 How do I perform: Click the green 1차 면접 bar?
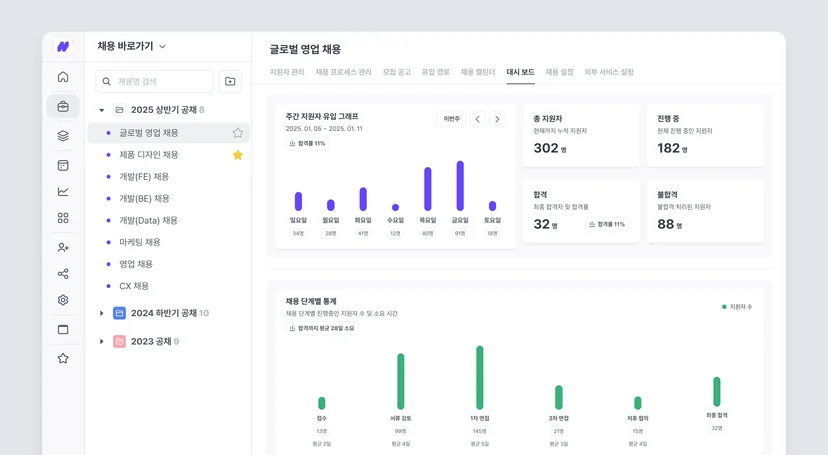point(479,377)
